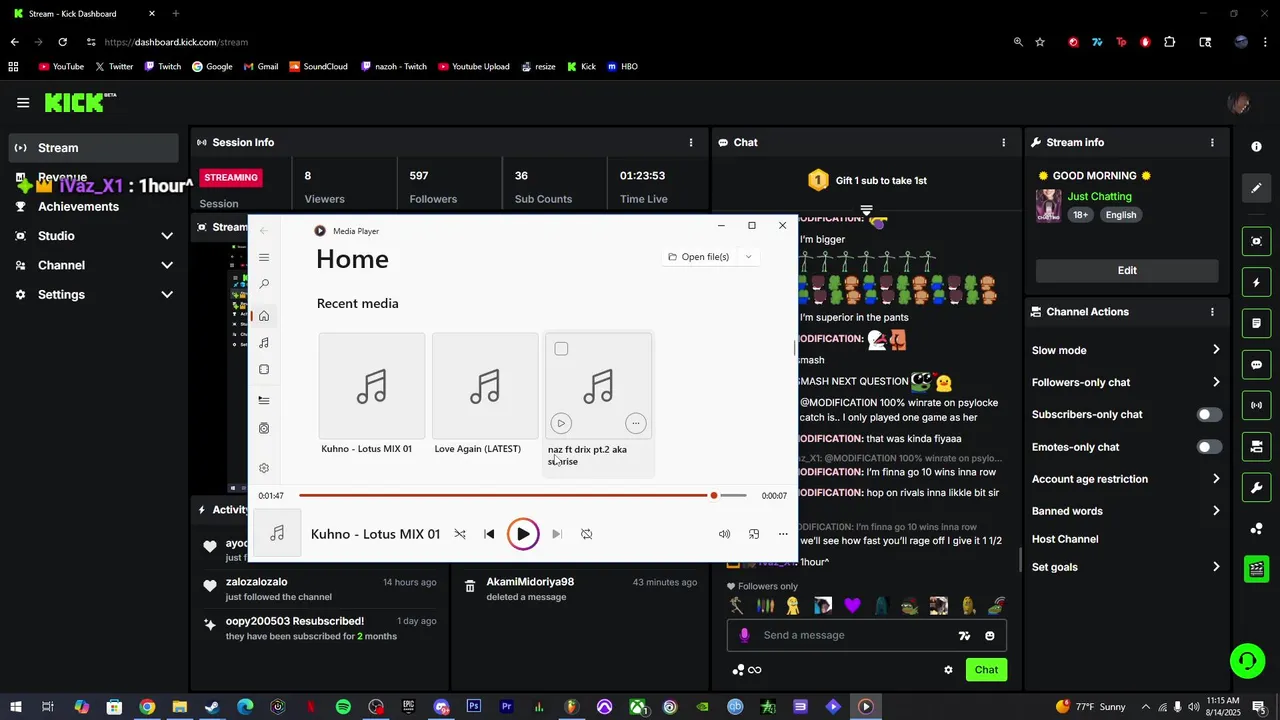Open the emoji picker in chat input
1280x720 pixels.
tap(990, 636)
